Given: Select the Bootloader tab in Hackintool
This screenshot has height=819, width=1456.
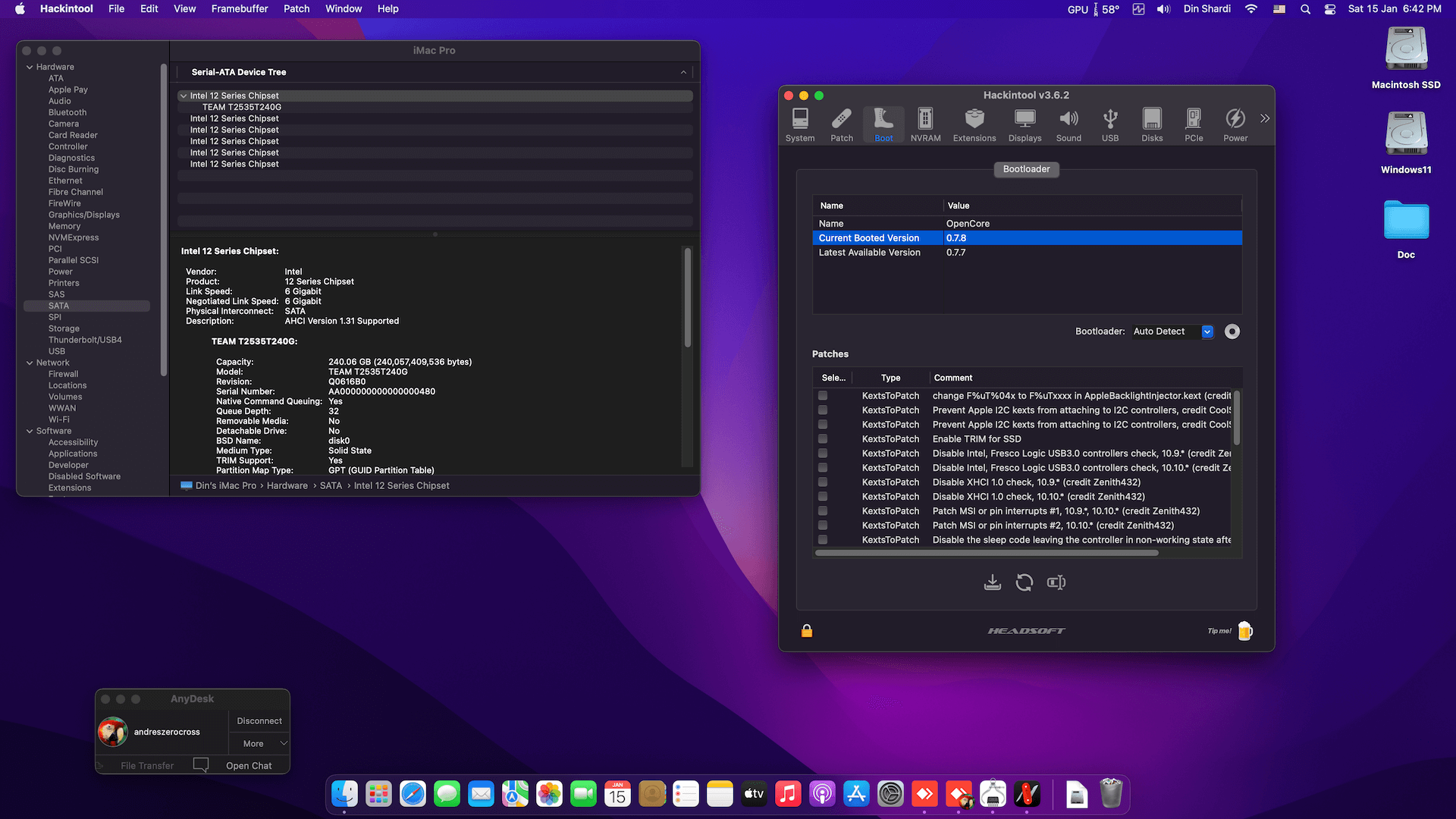Looking at the screenshot, I should (1026, 169).
